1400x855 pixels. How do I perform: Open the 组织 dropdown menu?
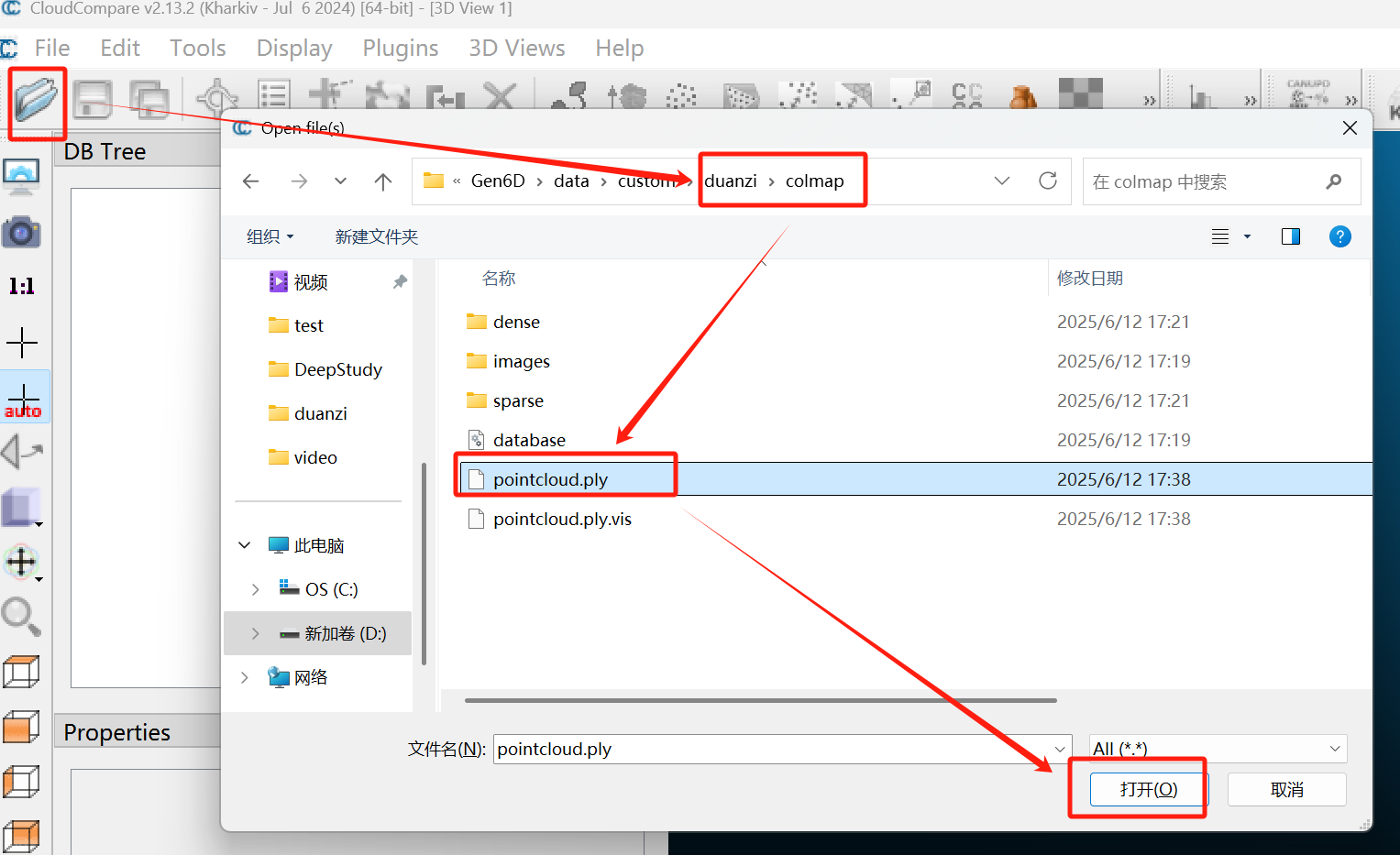[x=270, y=236]
